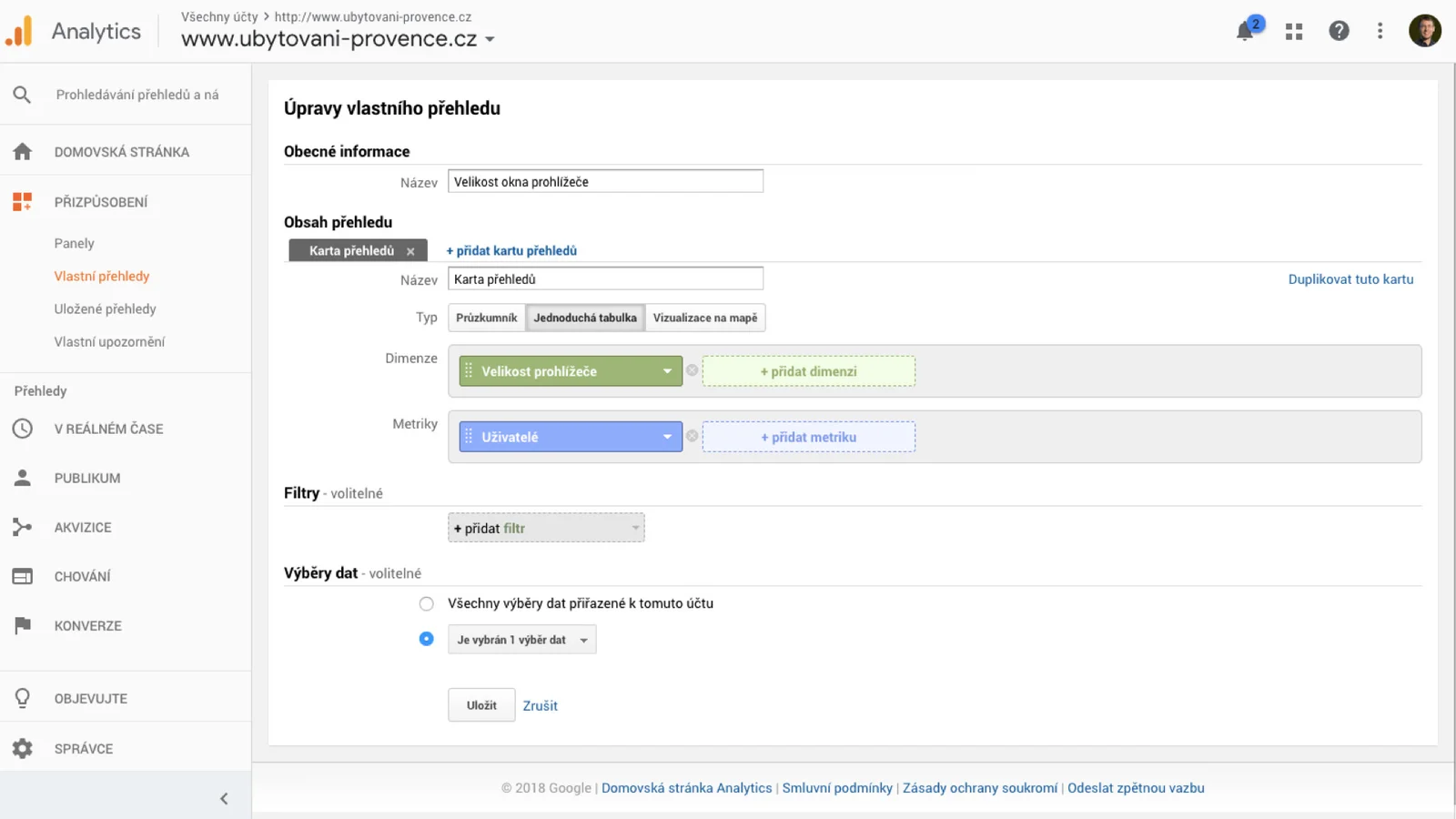This screenshot has width=1456, height=819.
Task: Click the Konverze flag icon
Action: tap(23, 625)
